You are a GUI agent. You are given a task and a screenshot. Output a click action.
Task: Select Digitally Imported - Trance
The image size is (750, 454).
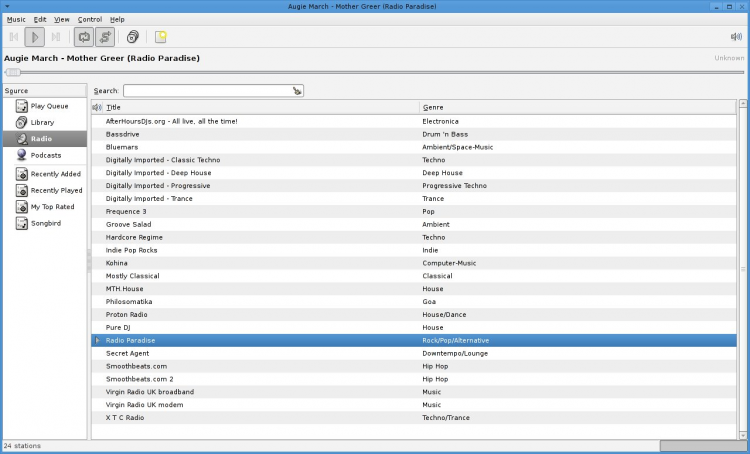click(x=149, y=199)
